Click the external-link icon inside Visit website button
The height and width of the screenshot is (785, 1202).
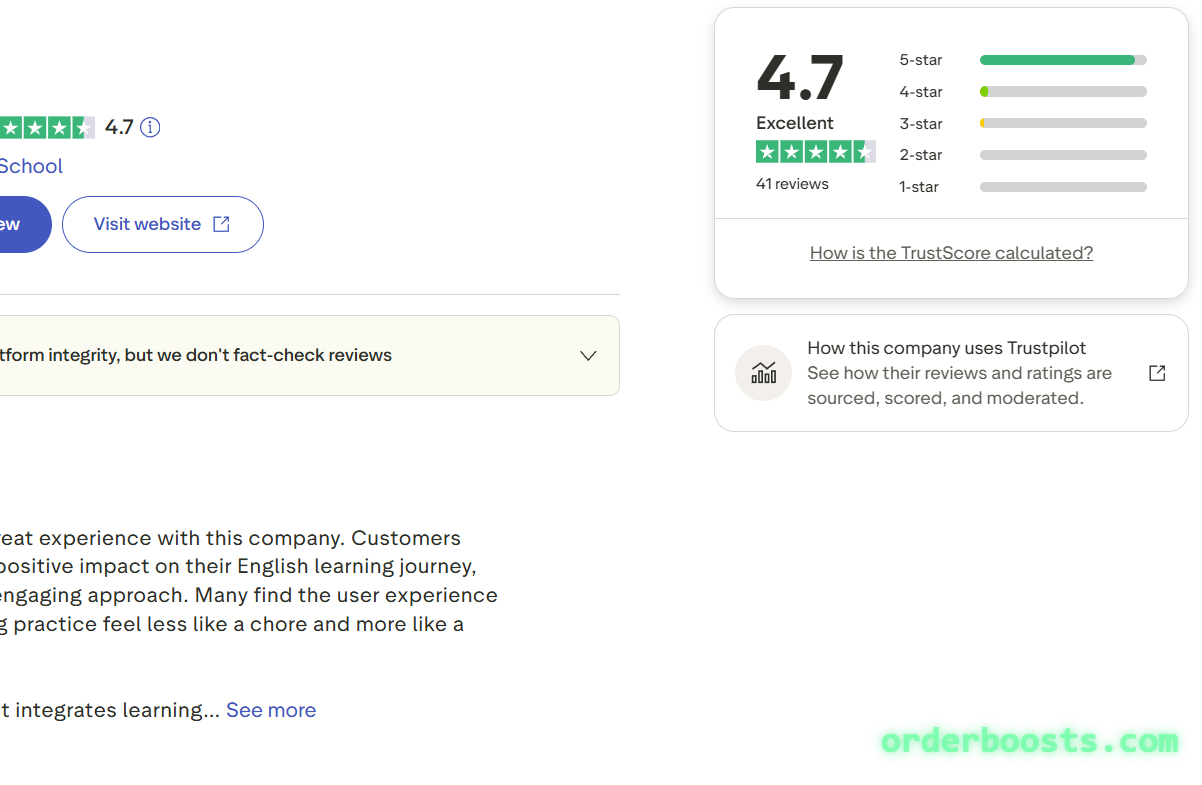tap(223, 224)
